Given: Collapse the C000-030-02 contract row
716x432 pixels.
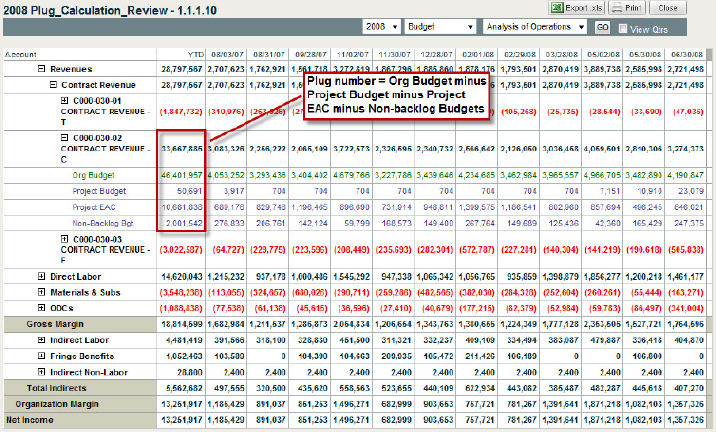Looking at the screenshot, I should click(x=65, y=135).
